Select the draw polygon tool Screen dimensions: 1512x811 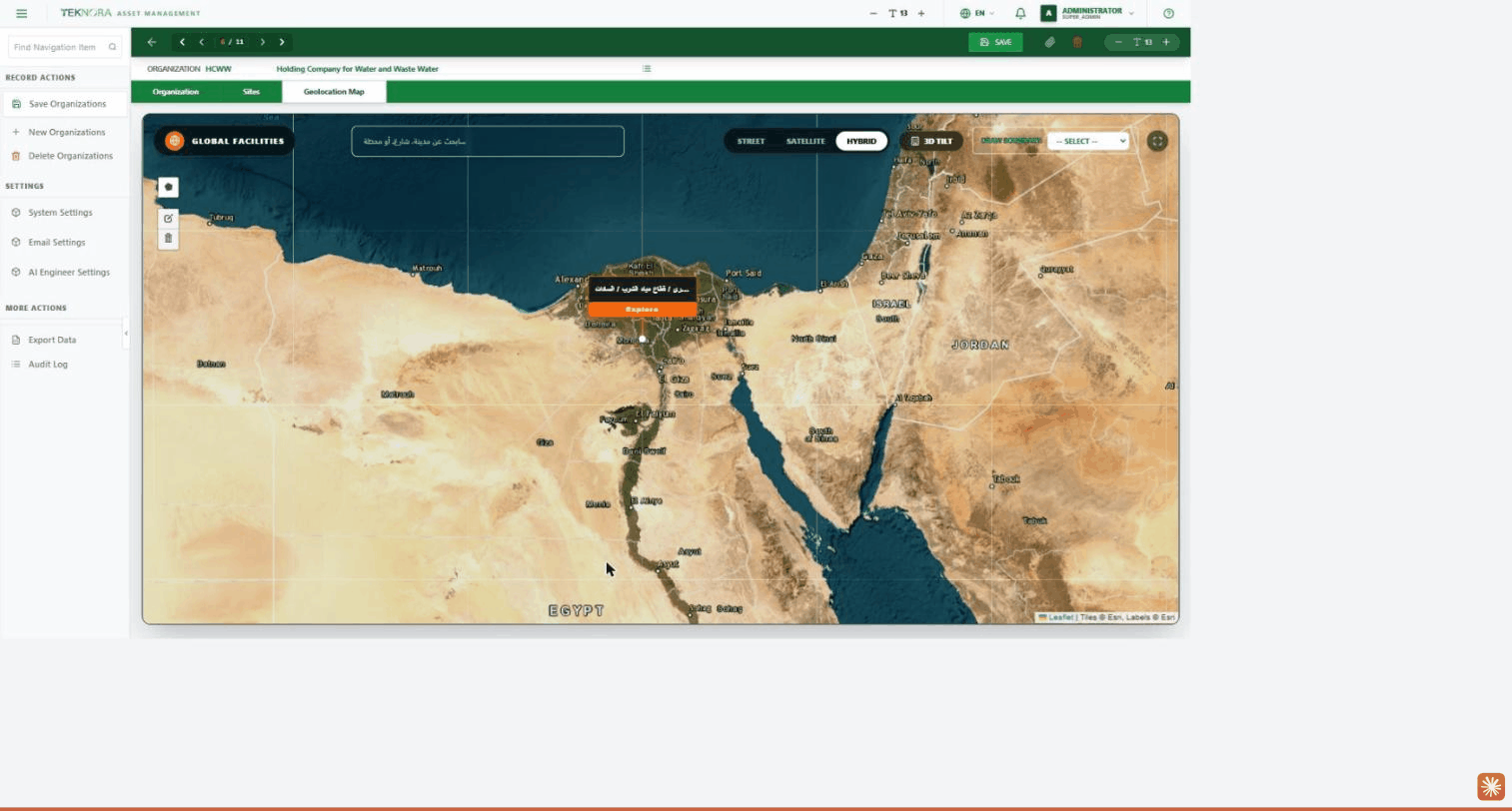click(168, 187)
